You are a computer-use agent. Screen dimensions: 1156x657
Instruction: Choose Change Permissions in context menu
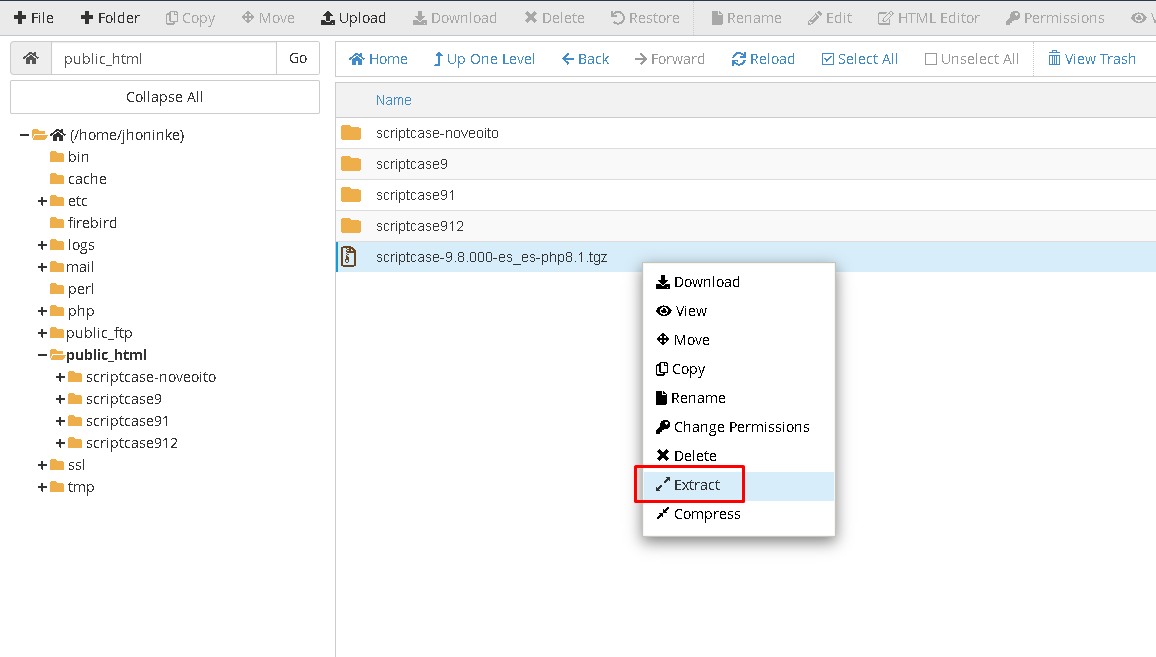click(739, 427)
